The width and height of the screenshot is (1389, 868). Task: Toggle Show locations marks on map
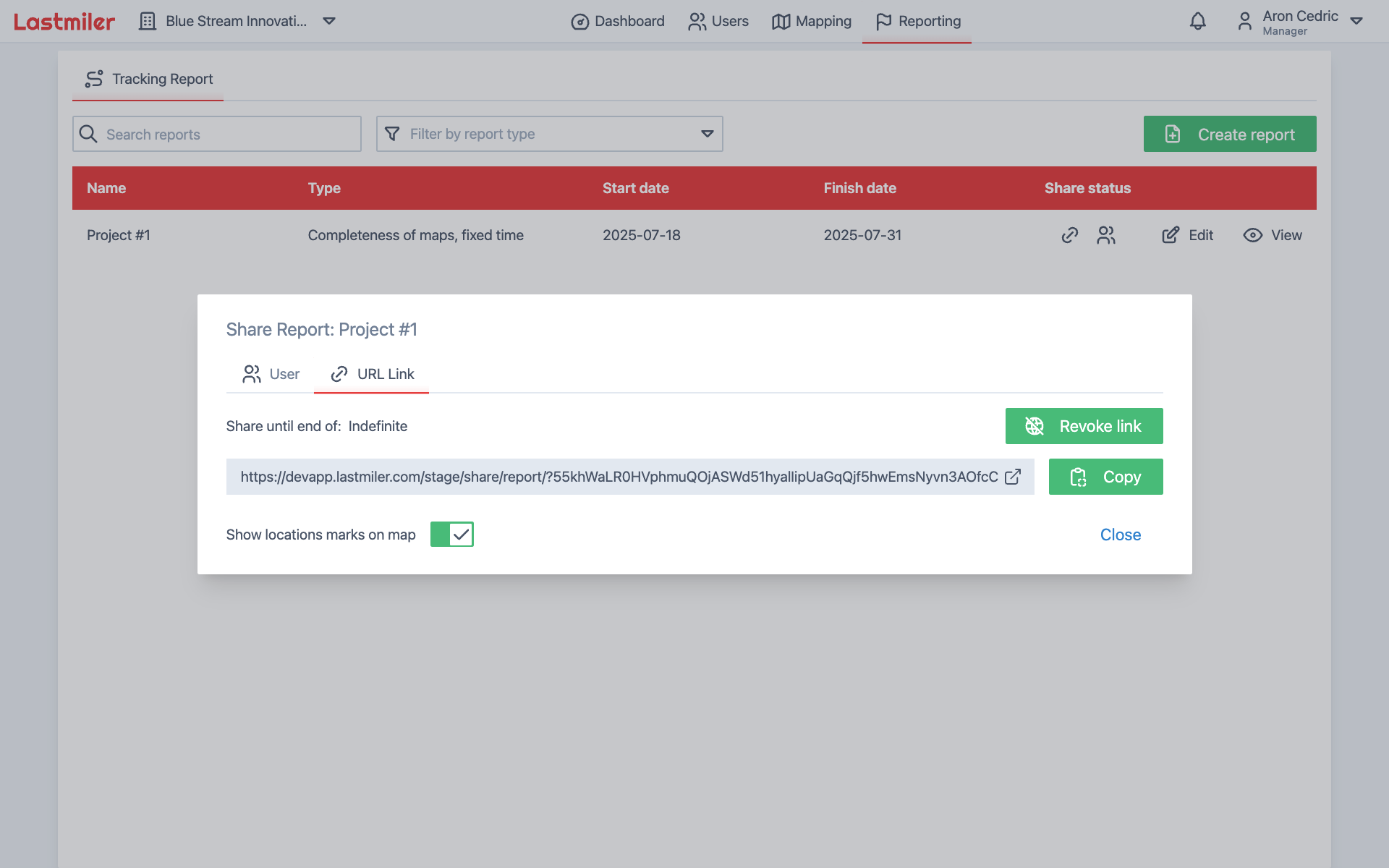click(x=451, y=535)
